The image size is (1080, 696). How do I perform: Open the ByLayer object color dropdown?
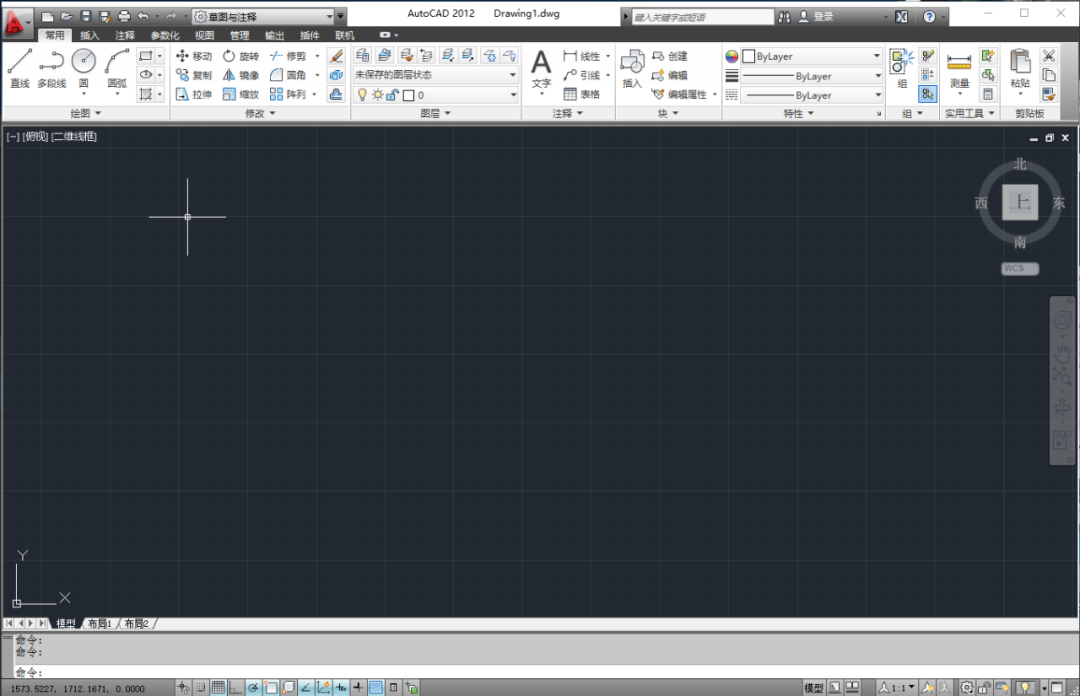coord(812,57)
